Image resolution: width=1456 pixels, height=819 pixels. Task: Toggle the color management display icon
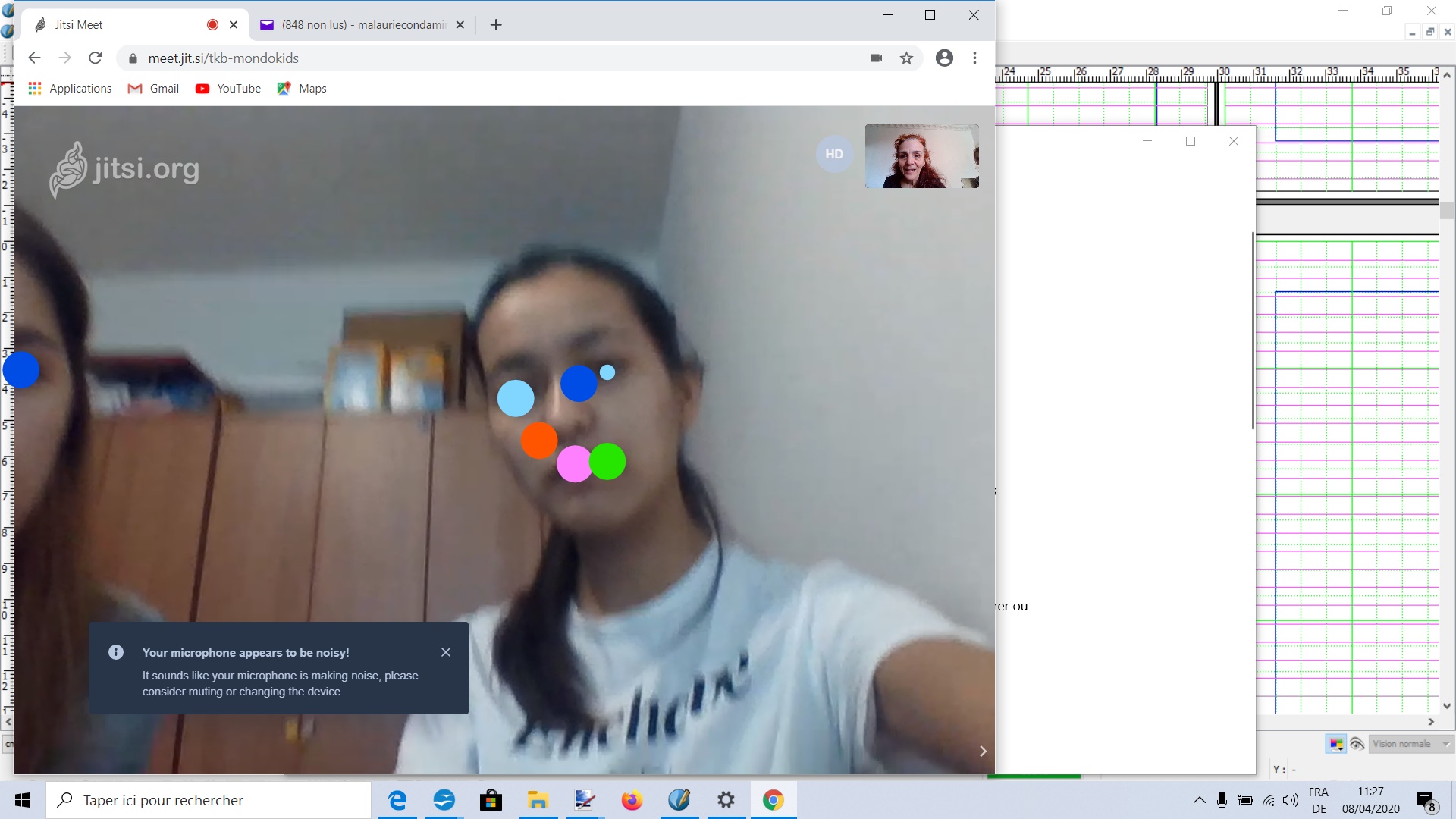click(1336, 744)
